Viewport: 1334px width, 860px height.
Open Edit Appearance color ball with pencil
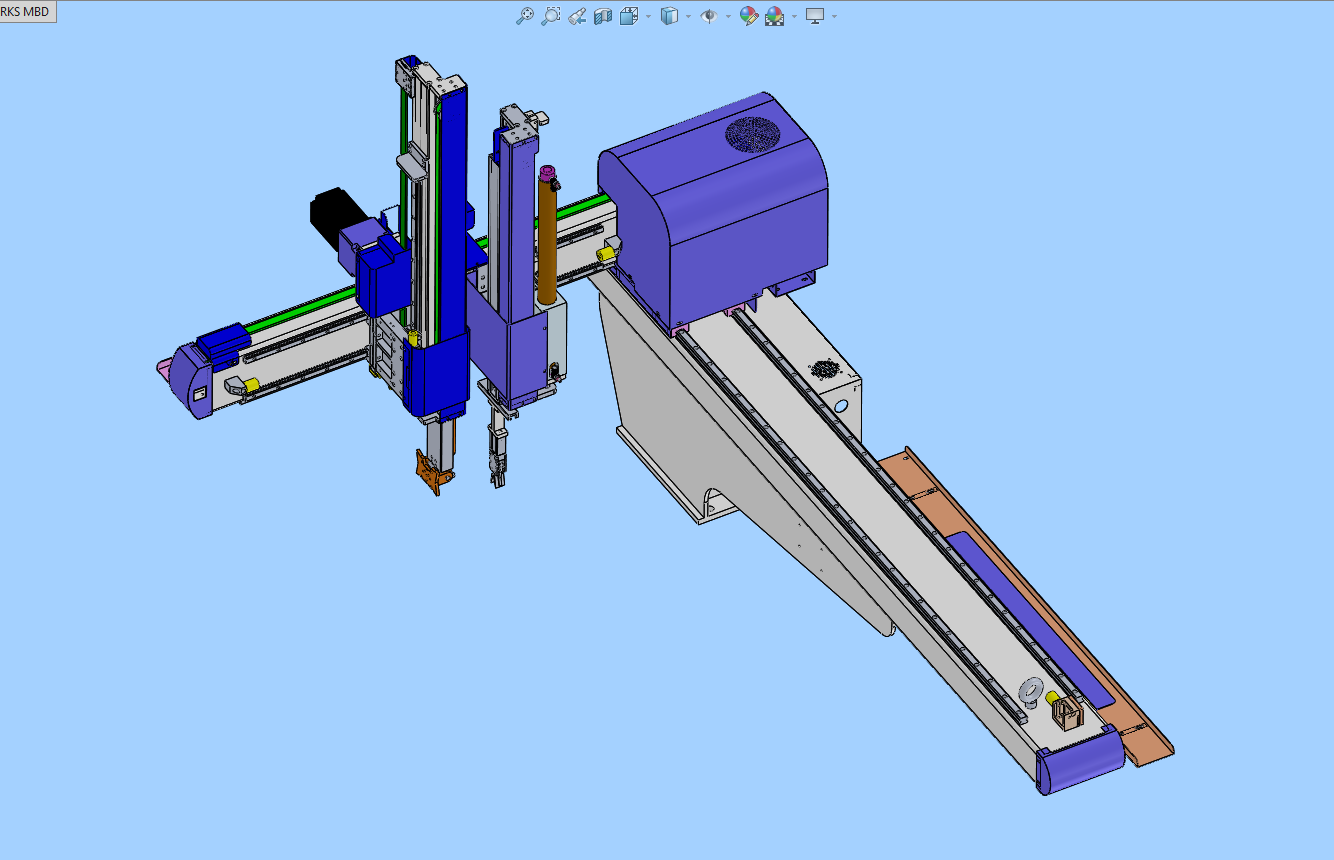748,16
